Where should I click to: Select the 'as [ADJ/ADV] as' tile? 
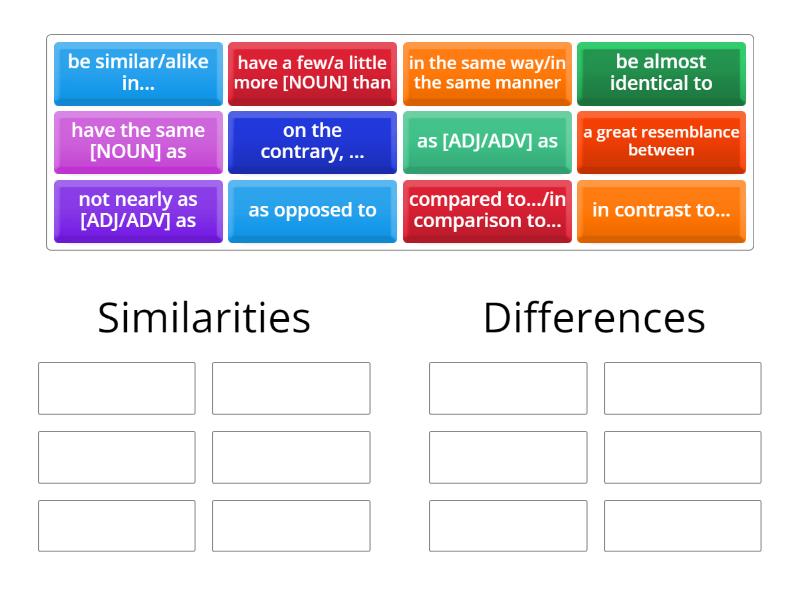(x=487, y=142)
